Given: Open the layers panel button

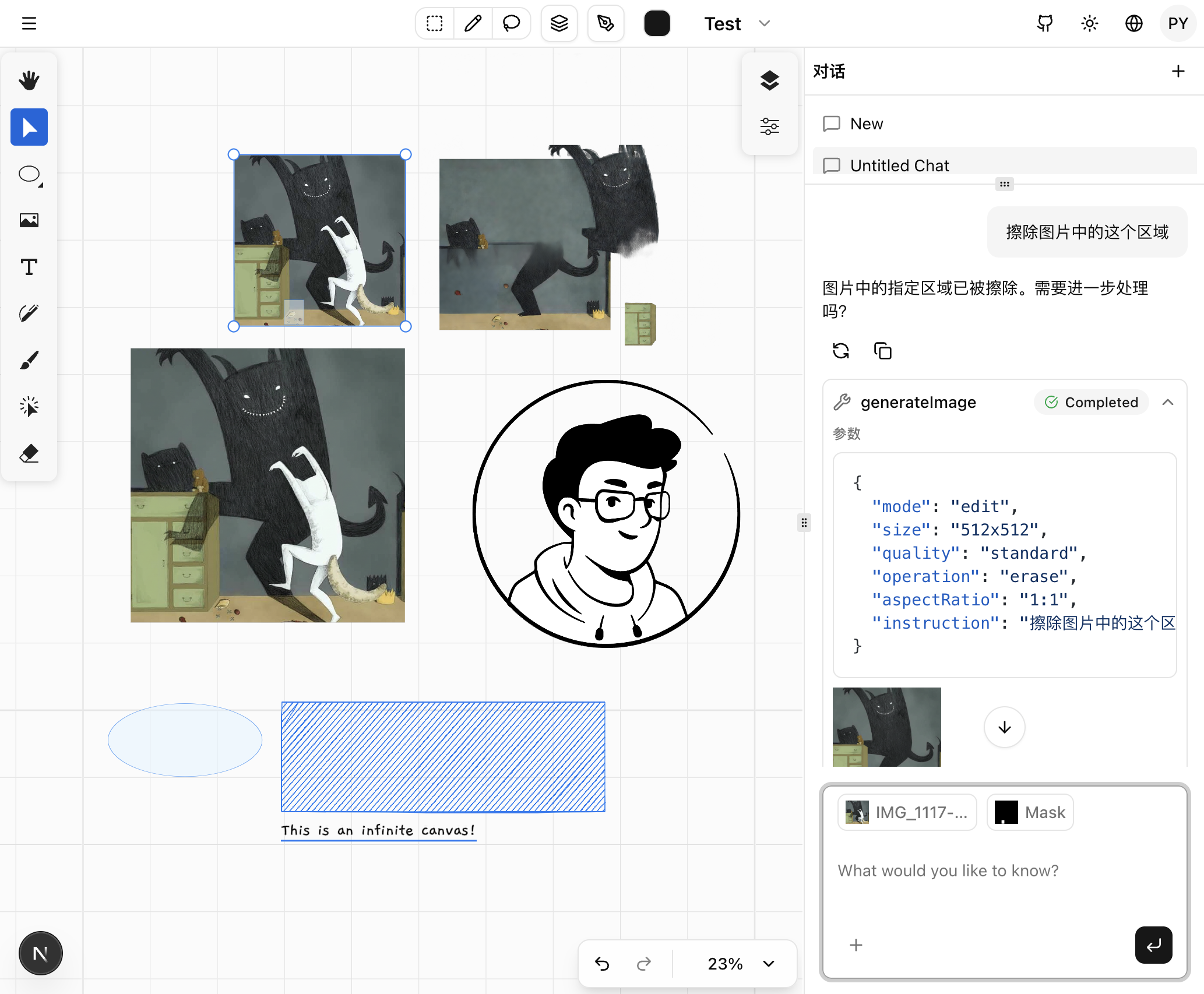Looking at the screenshot, I should [769, 80].
